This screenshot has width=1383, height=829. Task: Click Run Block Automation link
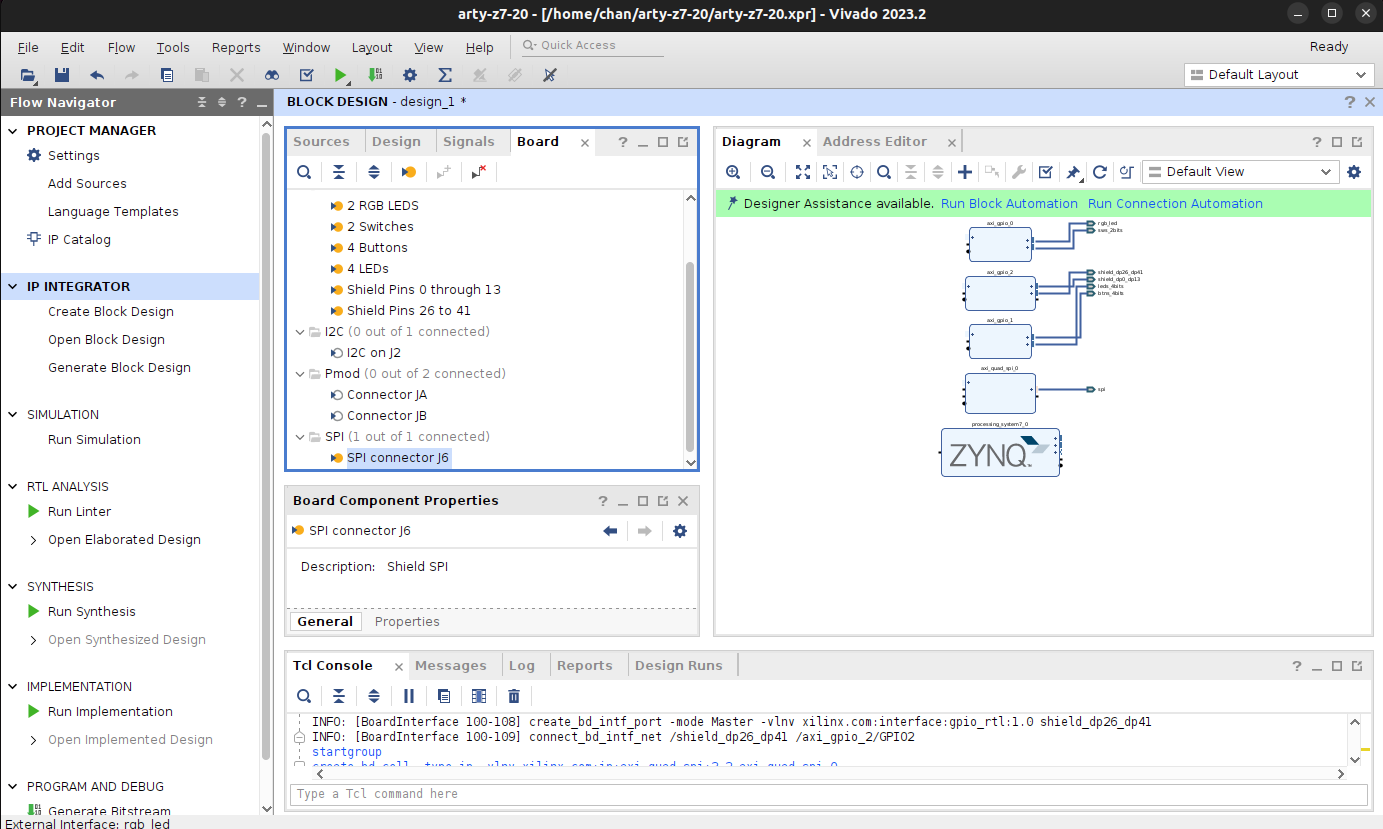click(x=1009, y=204)
